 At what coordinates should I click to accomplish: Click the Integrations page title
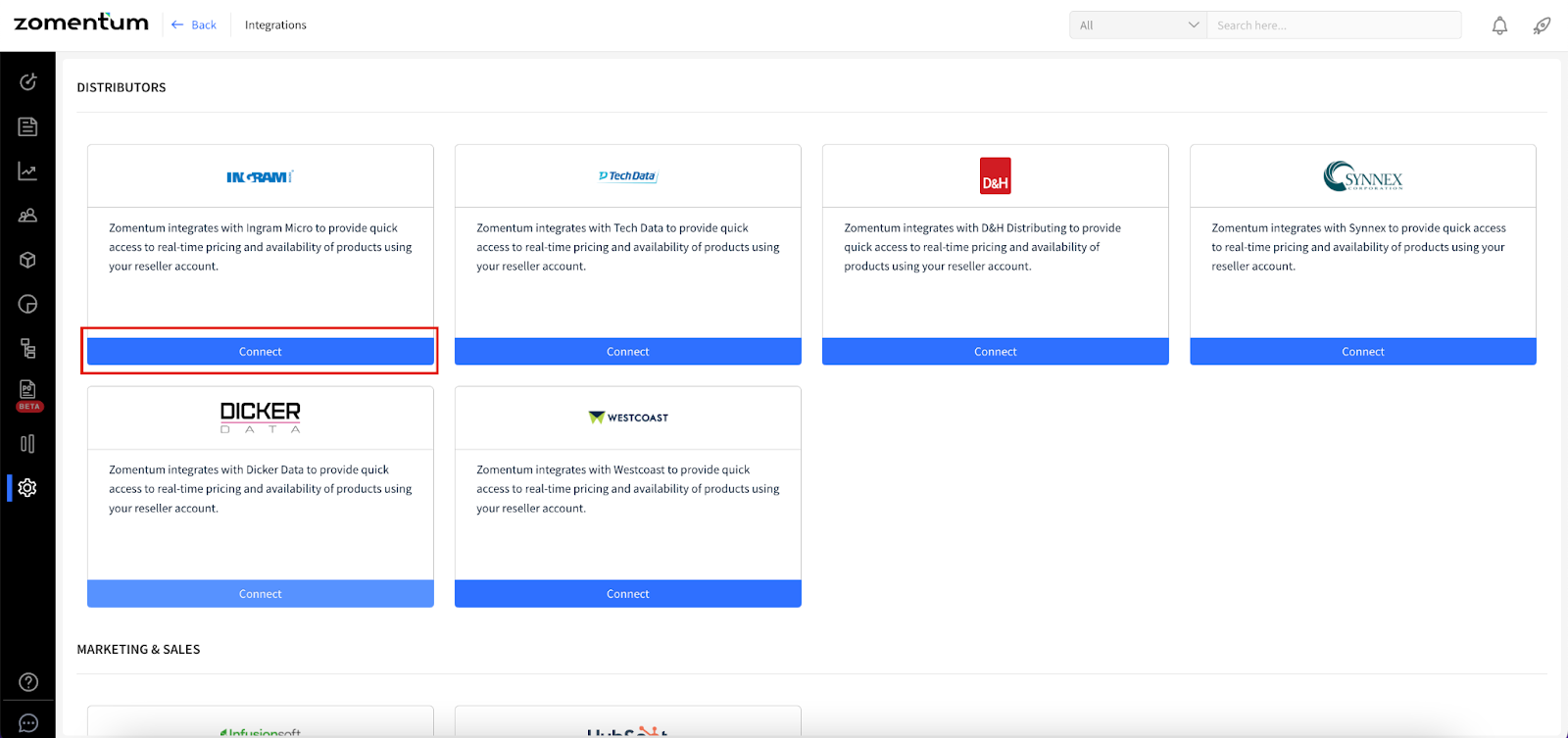pos(275,25)
